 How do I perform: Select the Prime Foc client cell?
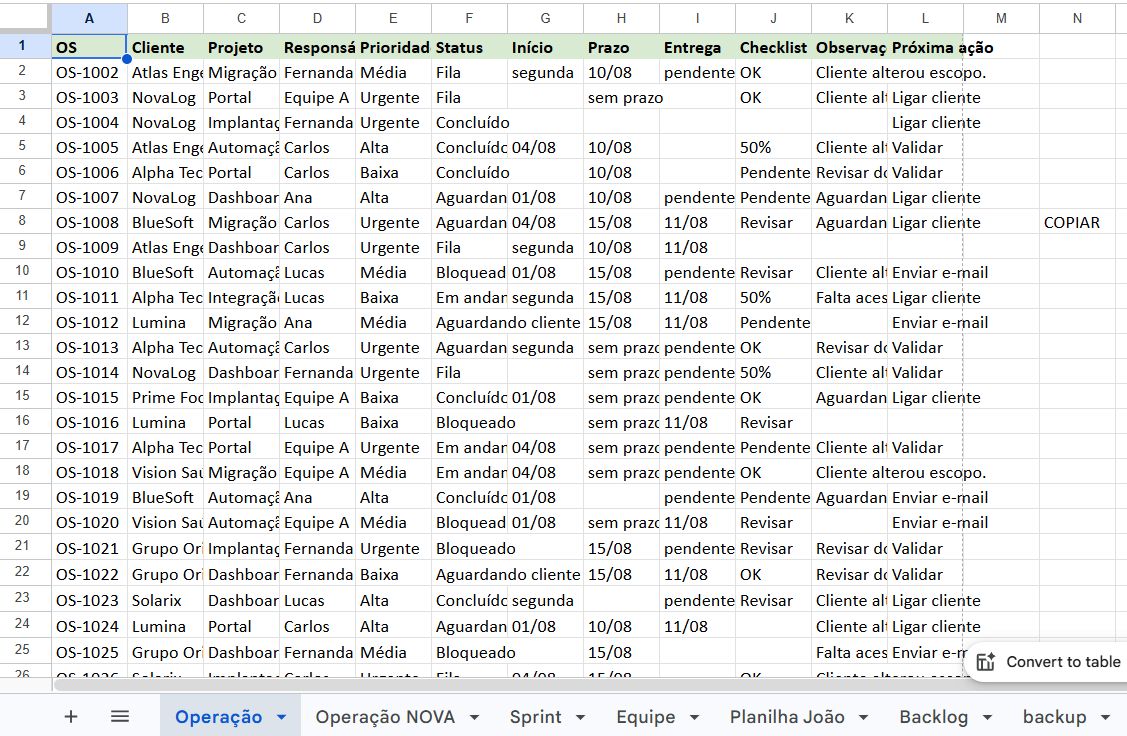165,397
